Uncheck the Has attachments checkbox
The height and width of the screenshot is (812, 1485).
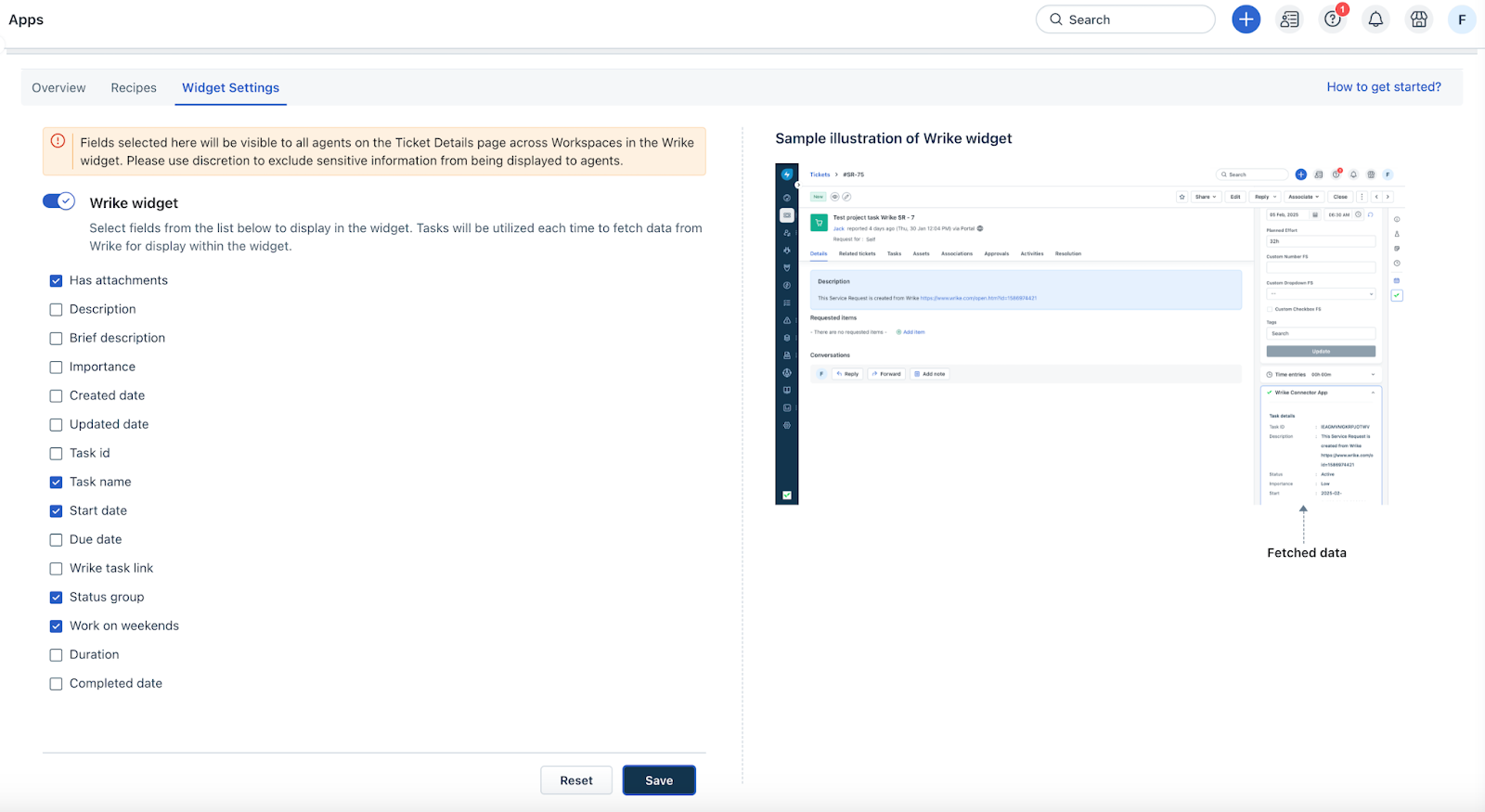tap(56, 280)
